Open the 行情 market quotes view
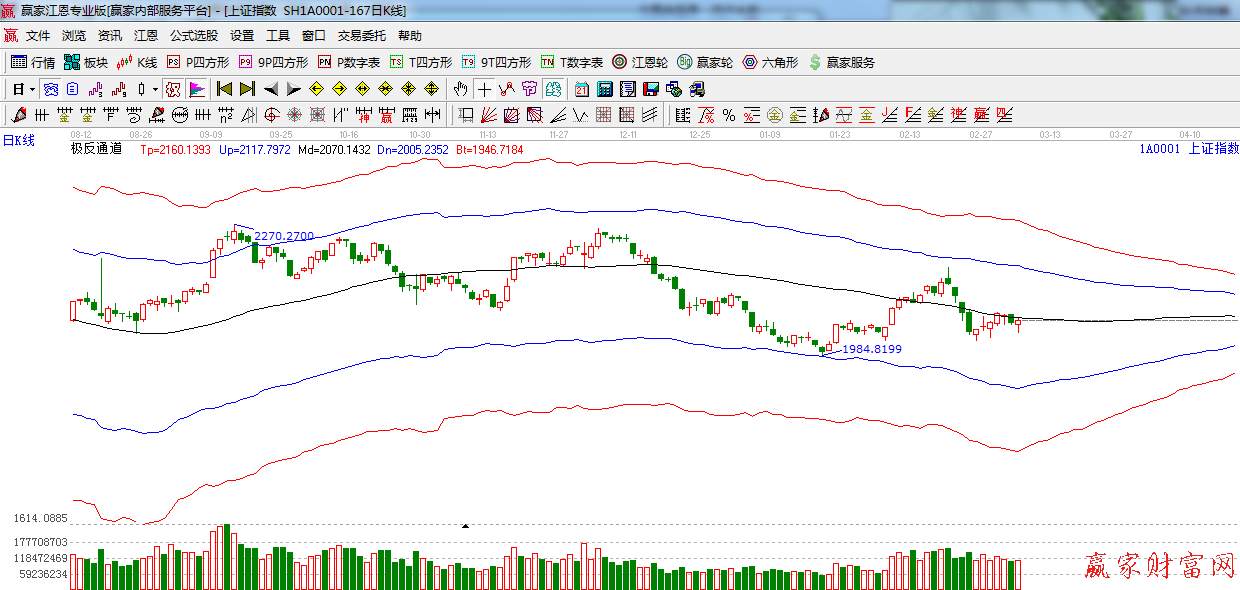Viewport: 1240px width, 590px height. pyautogui.click(x=32, y=62)
